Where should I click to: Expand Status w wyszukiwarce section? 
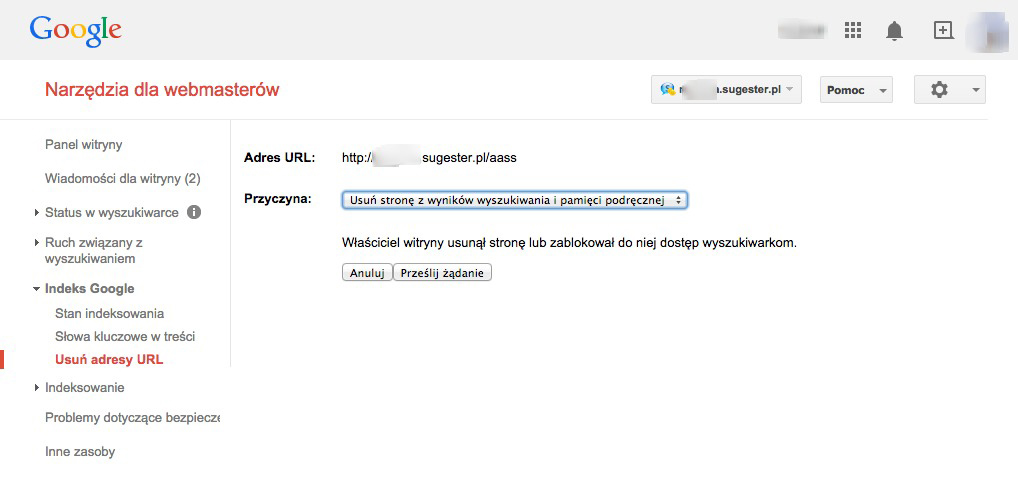[x=36, y=212]
